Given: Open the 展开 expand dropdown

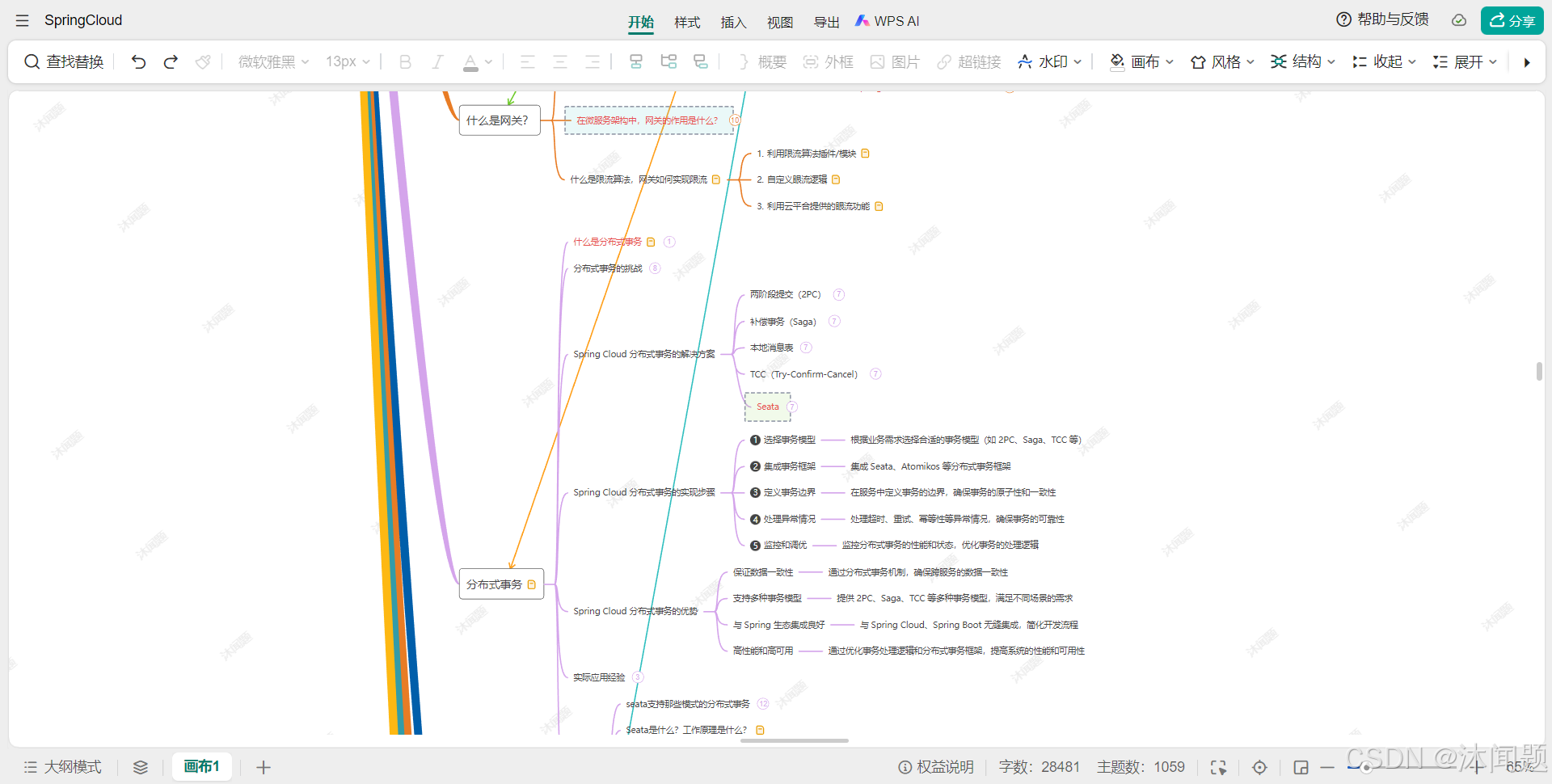Looking at the screenshot, I should [1465, 62].
